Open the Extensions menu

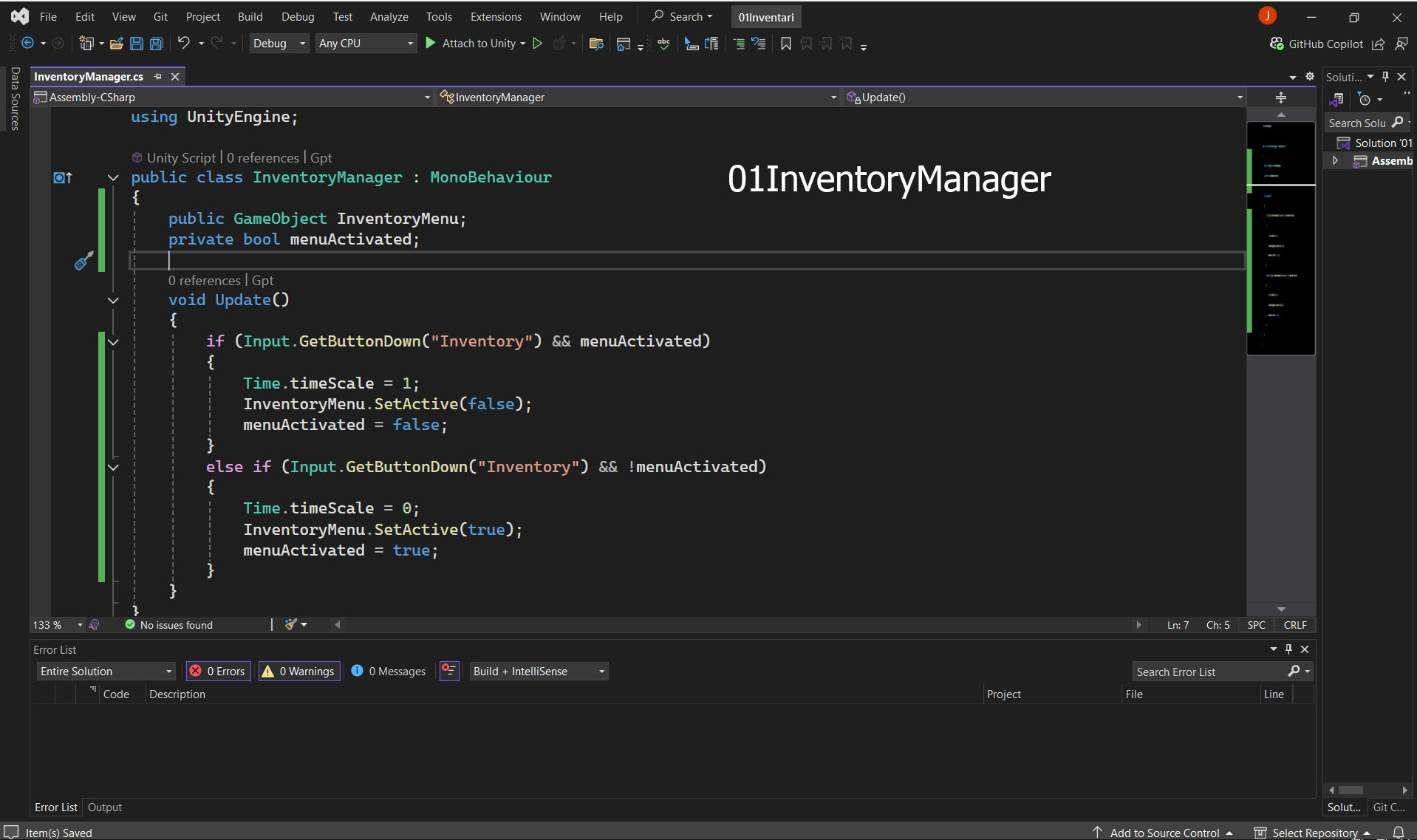(496, 16)
